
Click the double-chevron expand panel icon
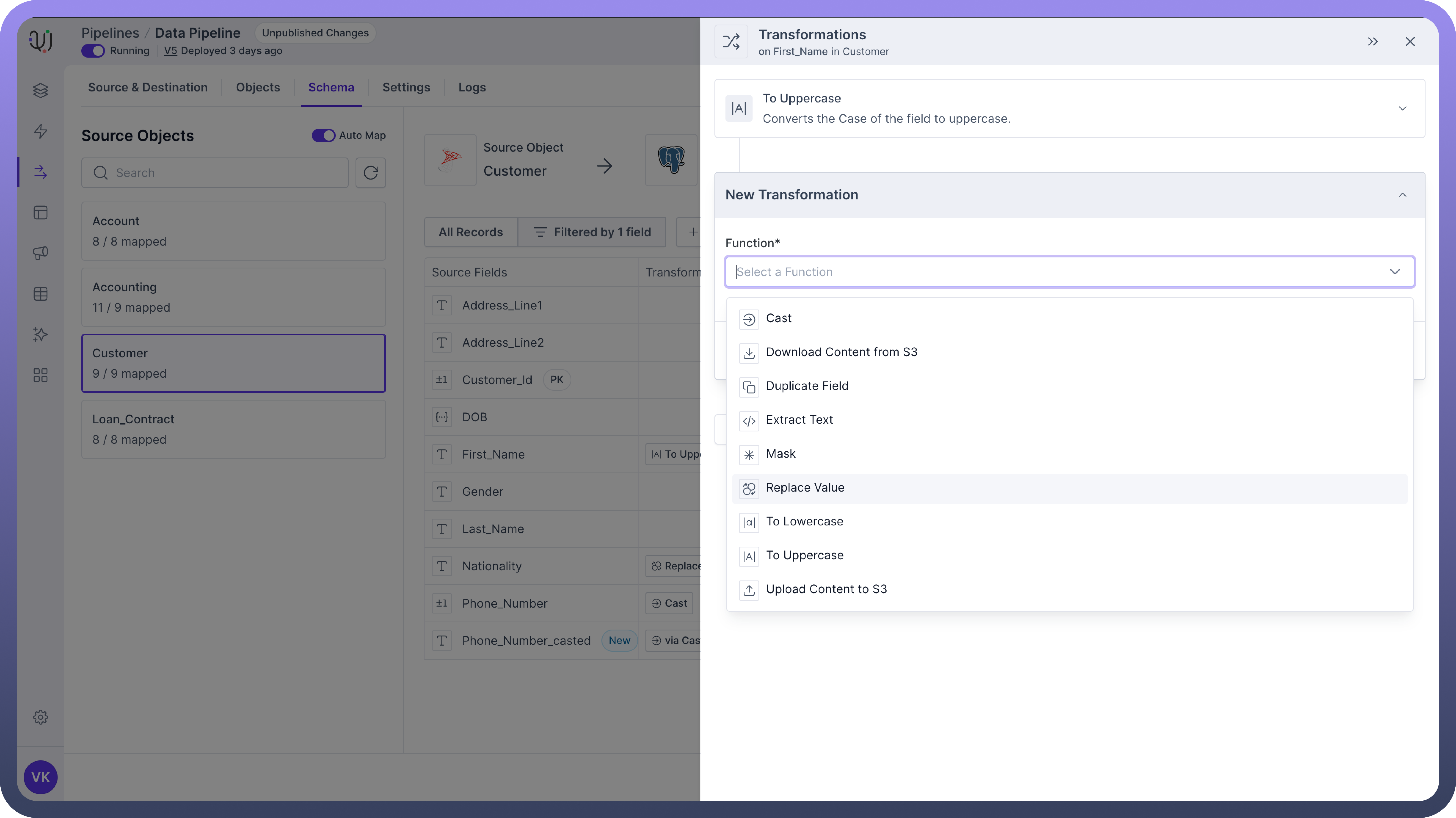pos(1372,41)
